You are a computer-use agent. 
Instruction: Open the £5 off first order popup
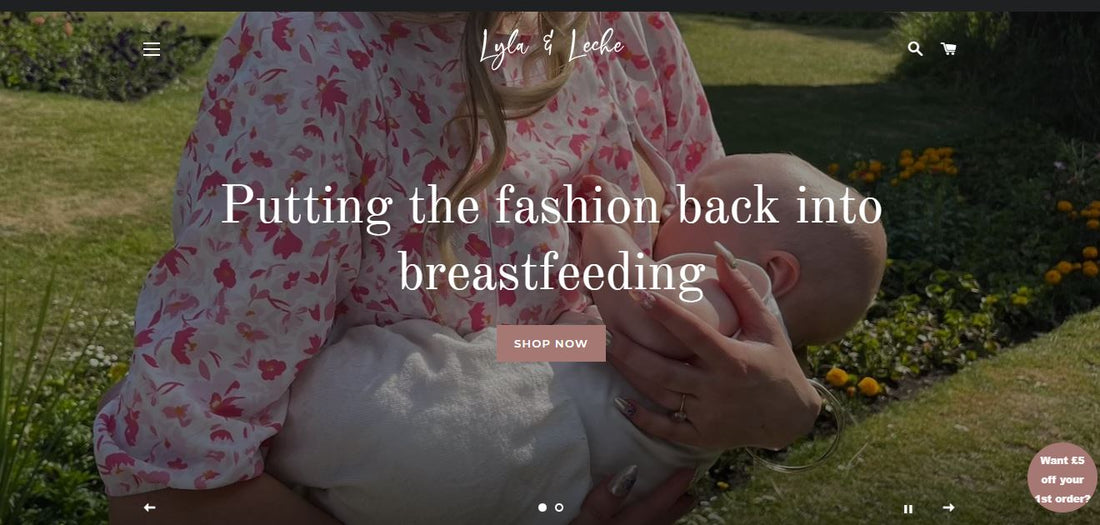1063,477
